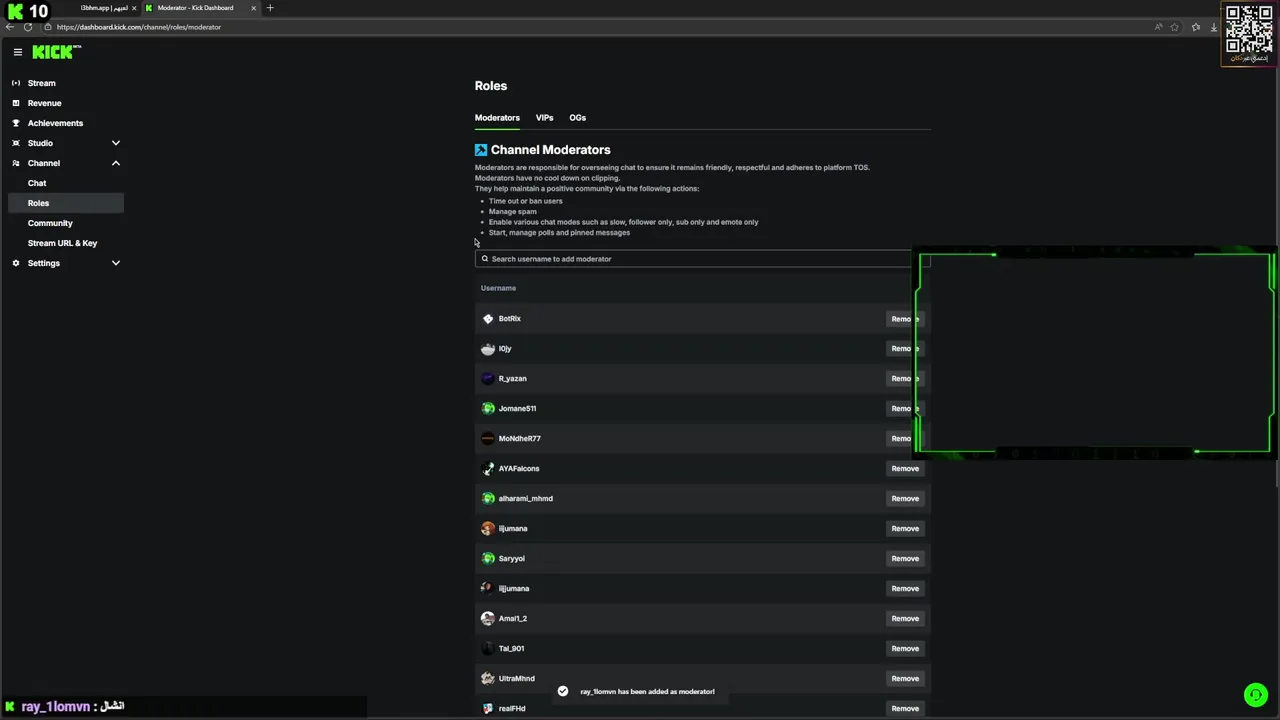Remove Tal_901 as moderator
The image size is (1280, 720).
[x=905, y=648]
